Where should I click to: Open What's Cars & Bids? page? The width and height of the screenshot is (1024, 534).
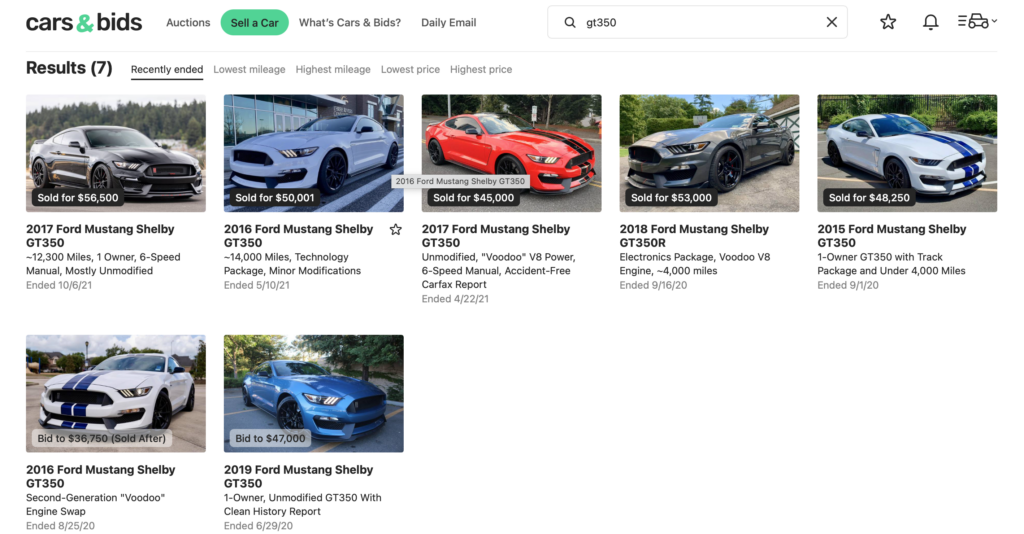tap(350, 22)
